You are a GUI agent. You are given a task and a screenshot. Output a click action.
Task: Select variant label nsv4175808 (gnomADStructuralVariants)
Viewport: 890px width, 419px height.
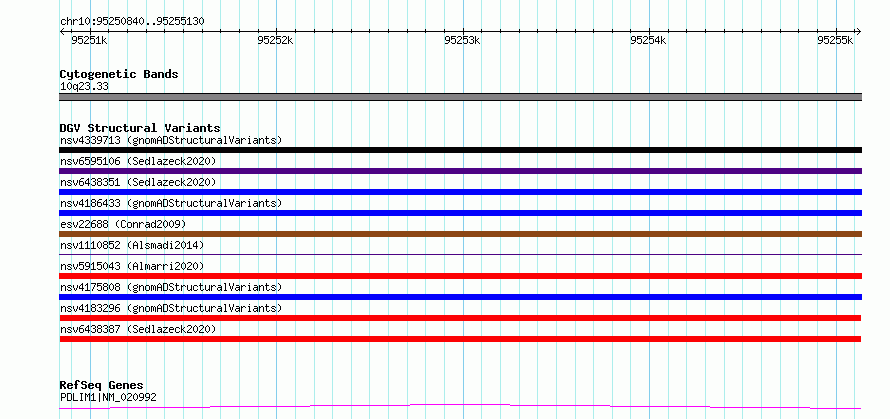coord(171,287)
